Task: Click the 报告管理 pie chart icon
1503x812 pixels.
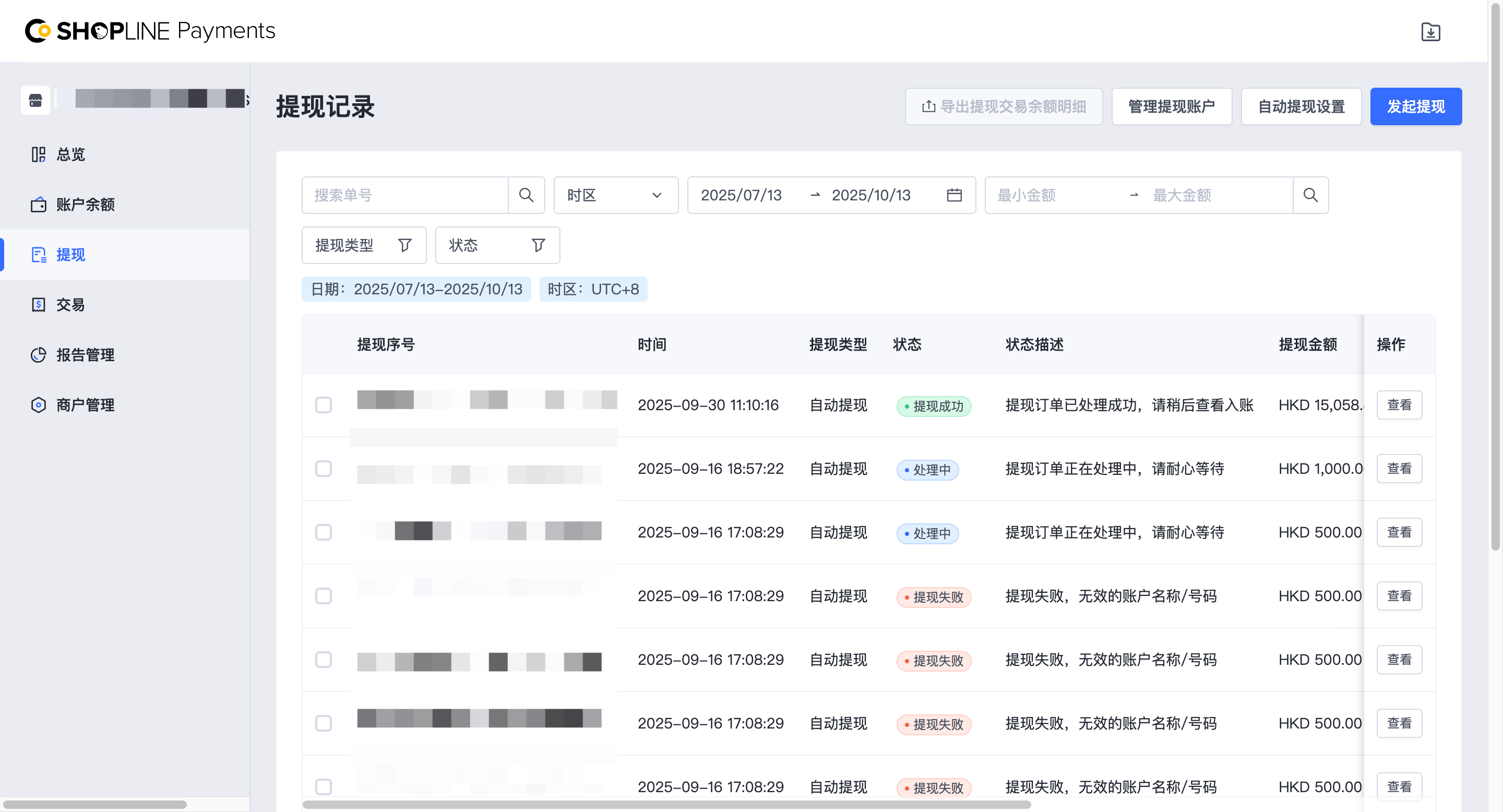Action: click(x=39, y=355)
